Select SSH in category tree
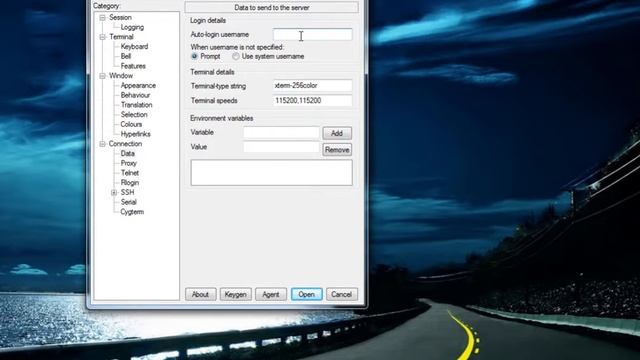 click(127, 192)
